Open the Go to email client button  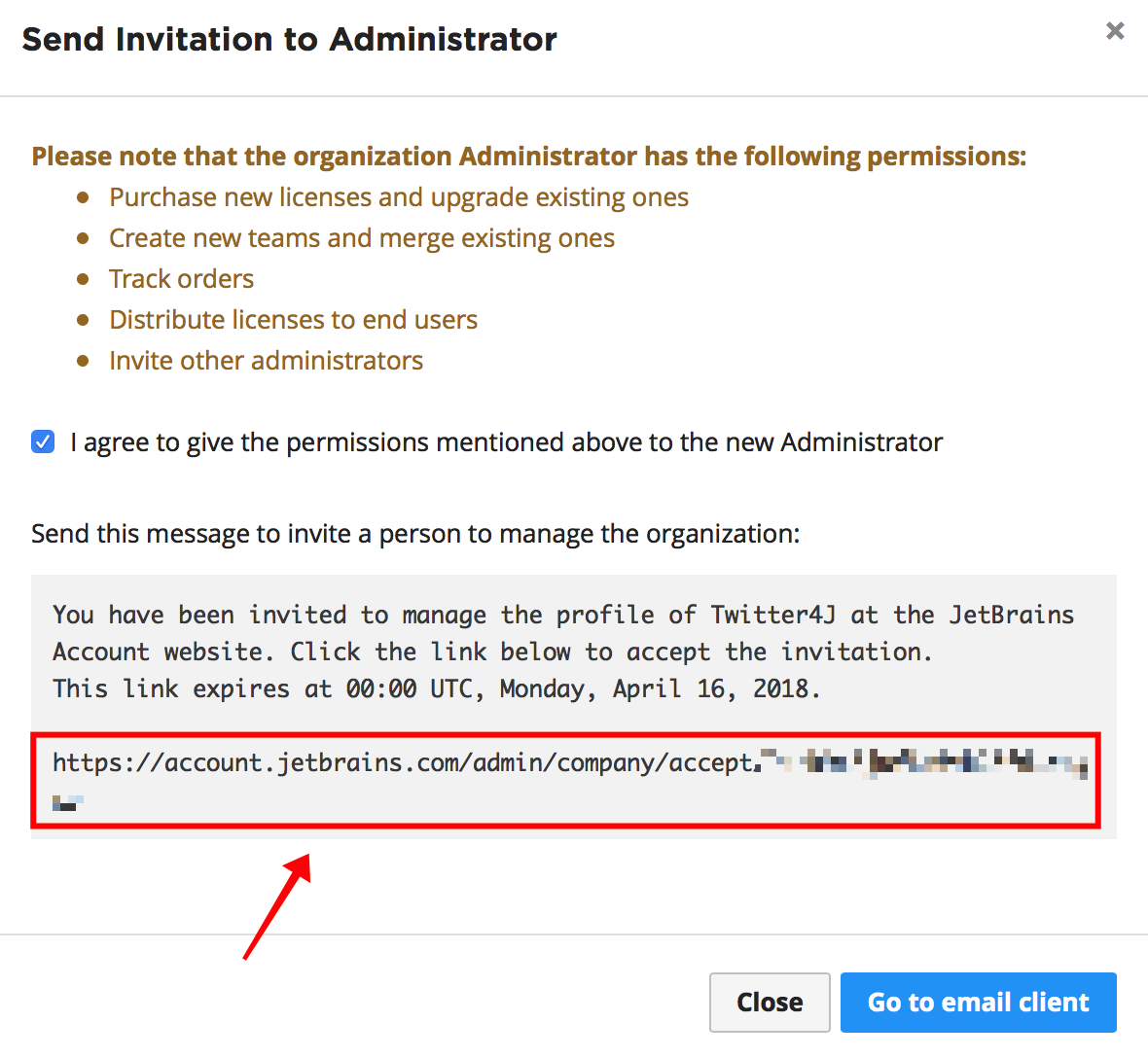click(978, 1002)
